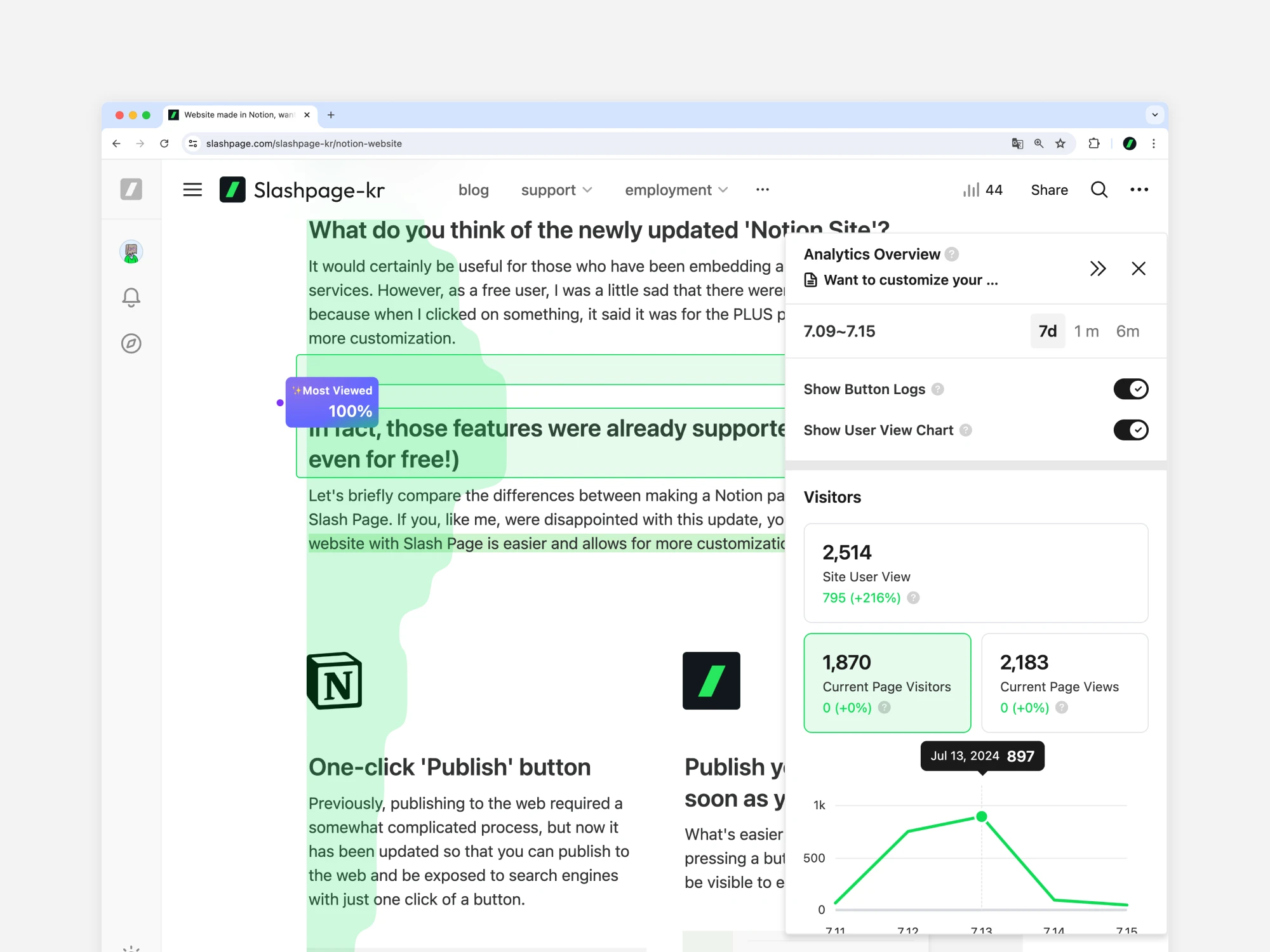1270x952 pixels.
Task: Go to the blog menu item
Action: (474, 190)
